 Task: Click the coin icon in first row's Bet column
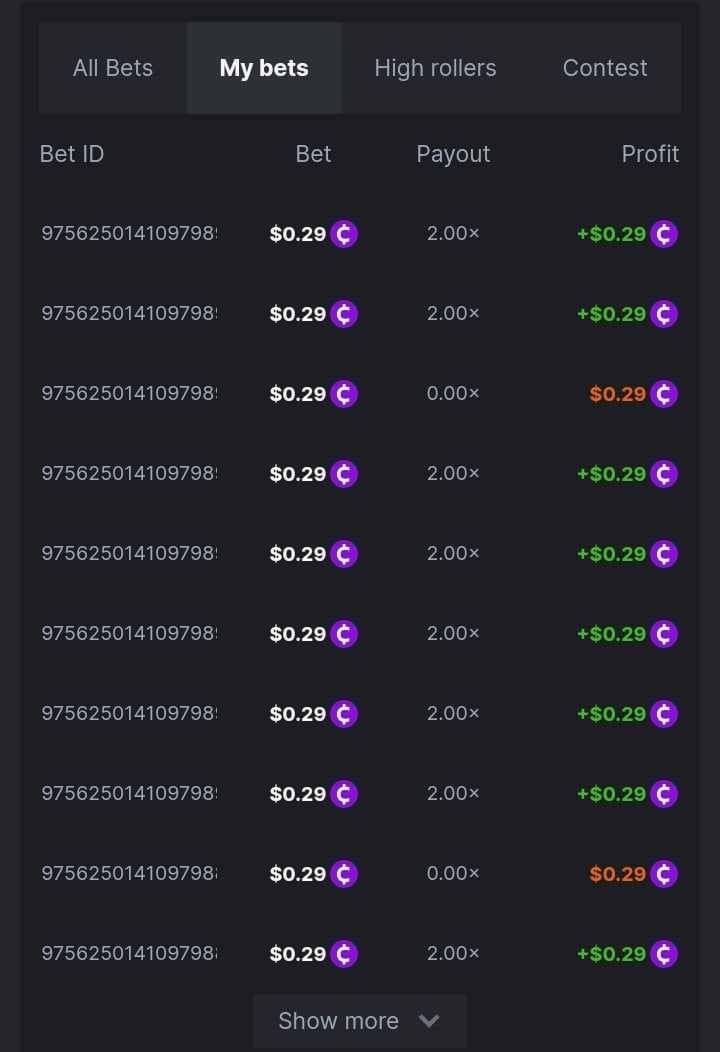click(344, 234)
